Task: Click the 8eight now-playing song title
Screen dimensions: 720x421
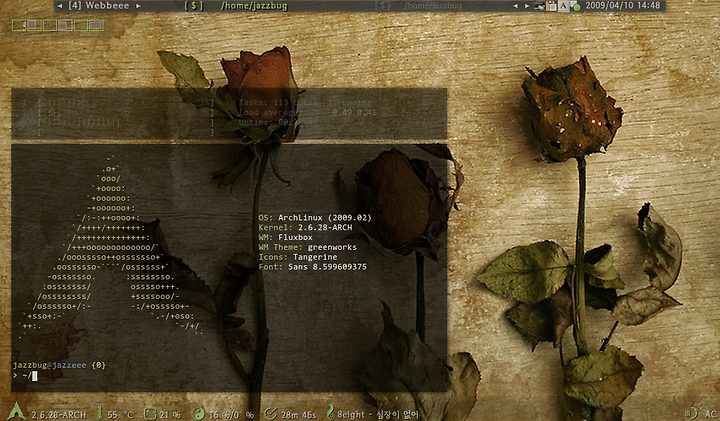Action: tap(377, 415)
